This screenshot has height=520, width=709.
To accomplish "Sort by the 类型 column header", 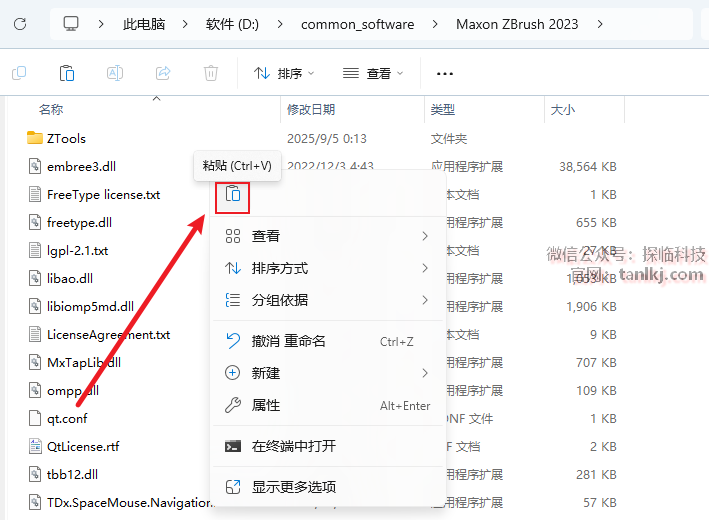I will (443, 109).
